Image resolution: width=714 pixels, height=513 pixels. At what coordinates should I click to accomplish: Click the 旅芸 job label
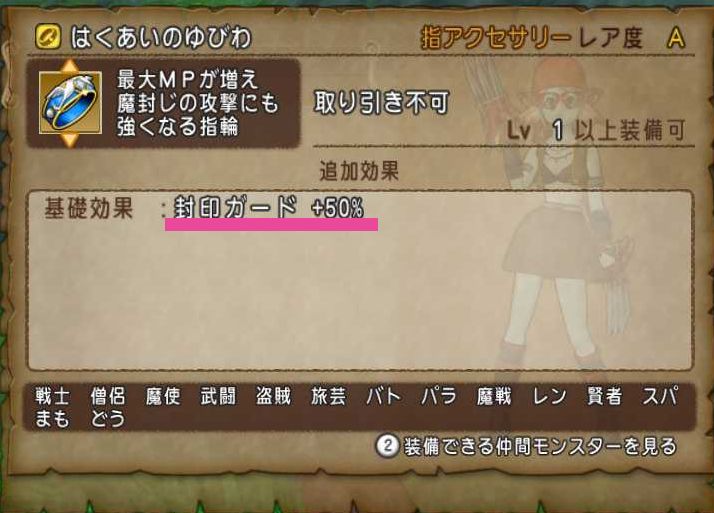(x=328, y=396)
